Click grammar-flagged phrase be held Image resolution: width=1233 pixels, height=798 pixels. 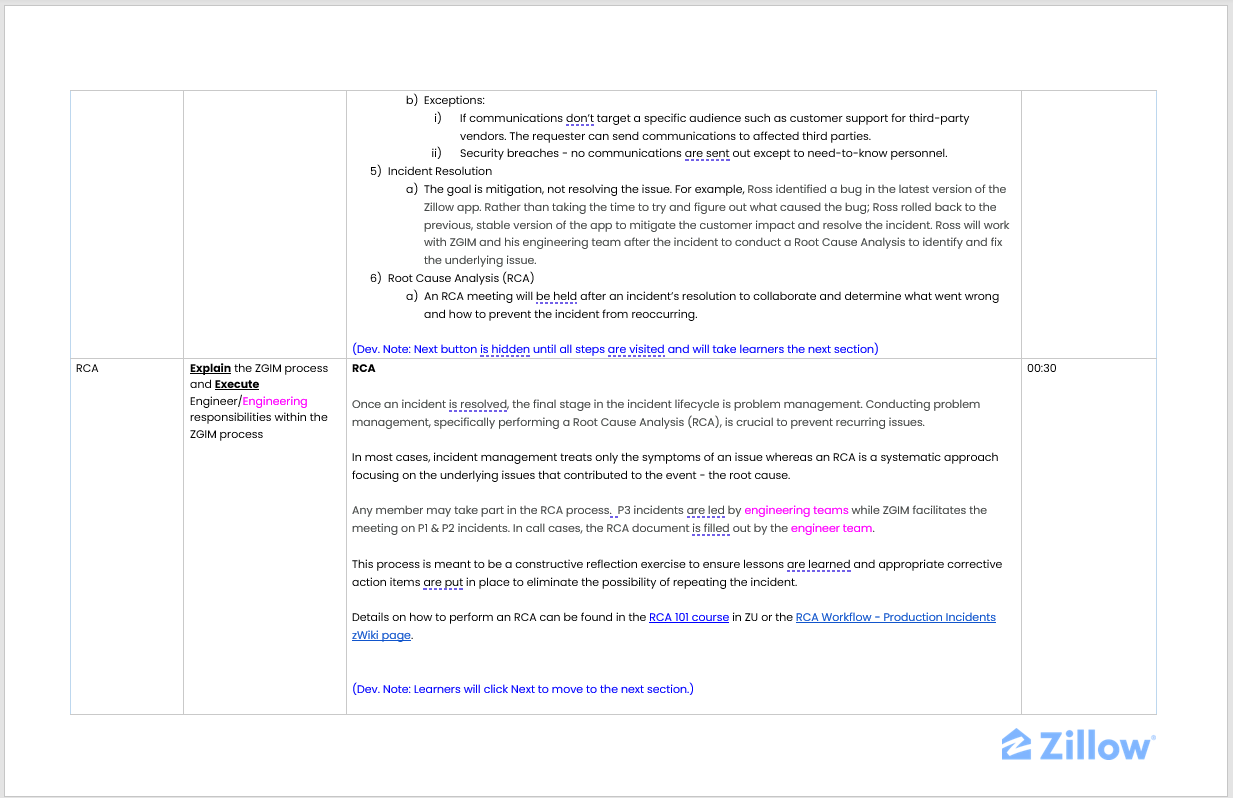point(557,296)
